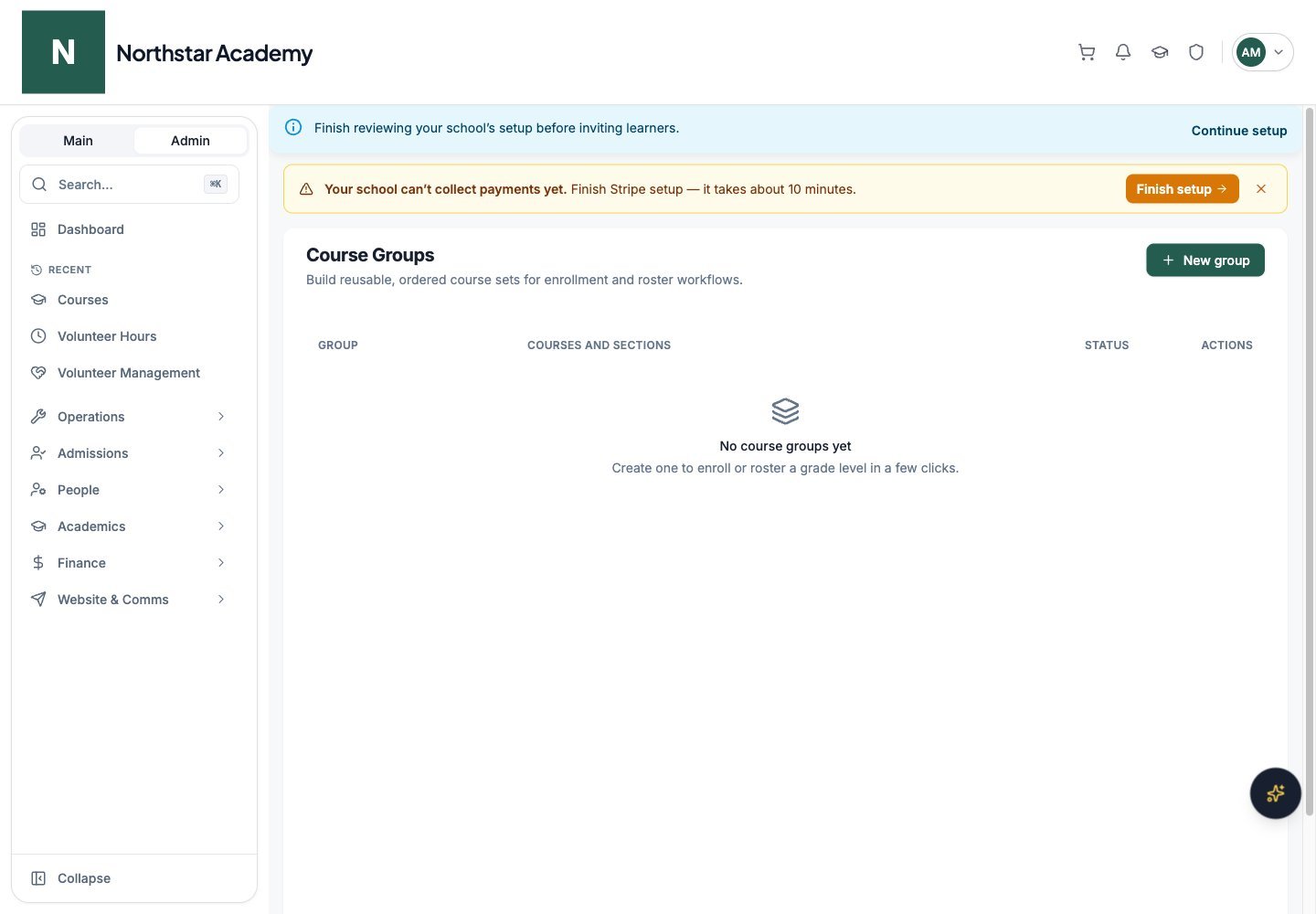Expand the Finance section

[128, 563]
